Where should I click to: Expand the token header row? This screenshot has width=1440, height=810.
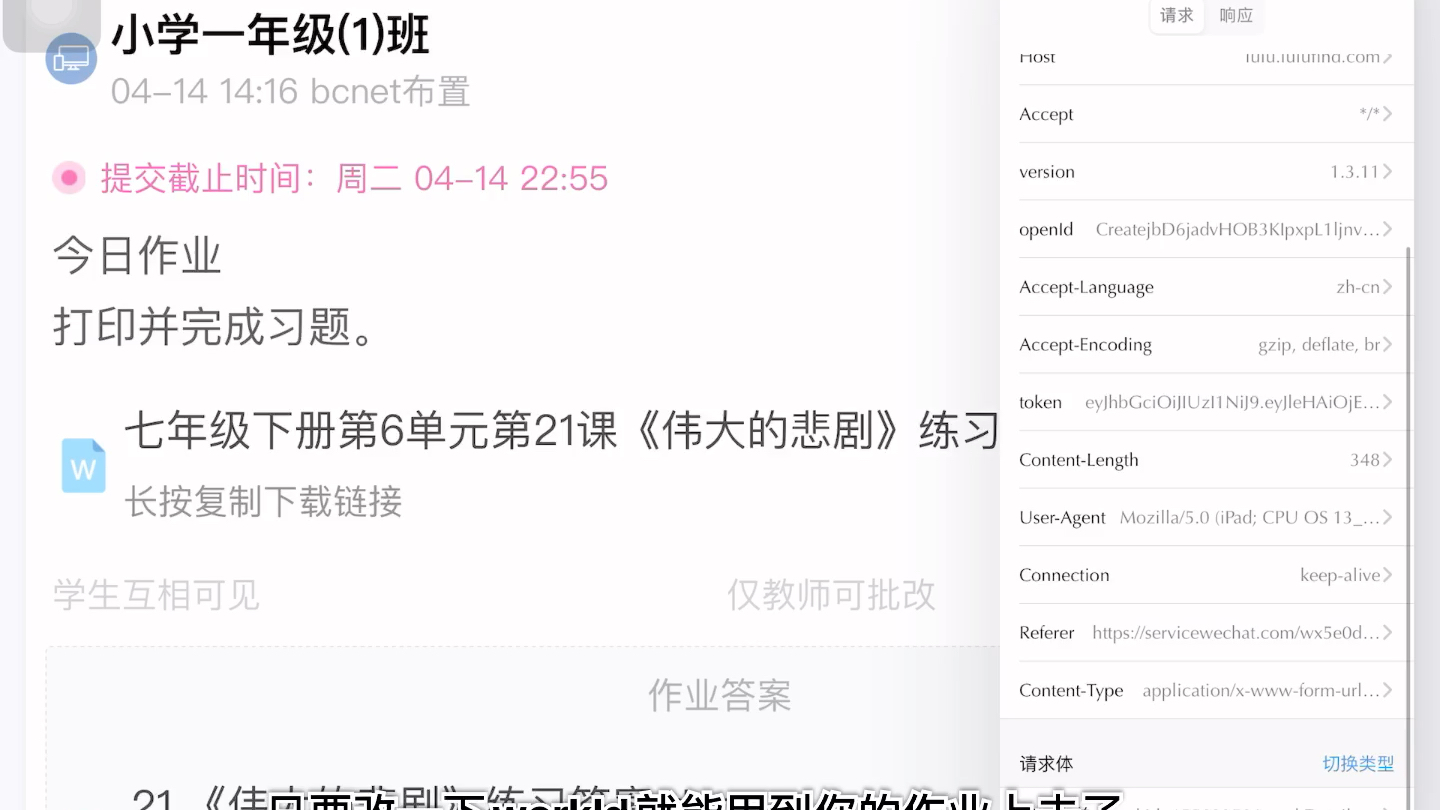pyautogui.click(x=1206, y=402)
